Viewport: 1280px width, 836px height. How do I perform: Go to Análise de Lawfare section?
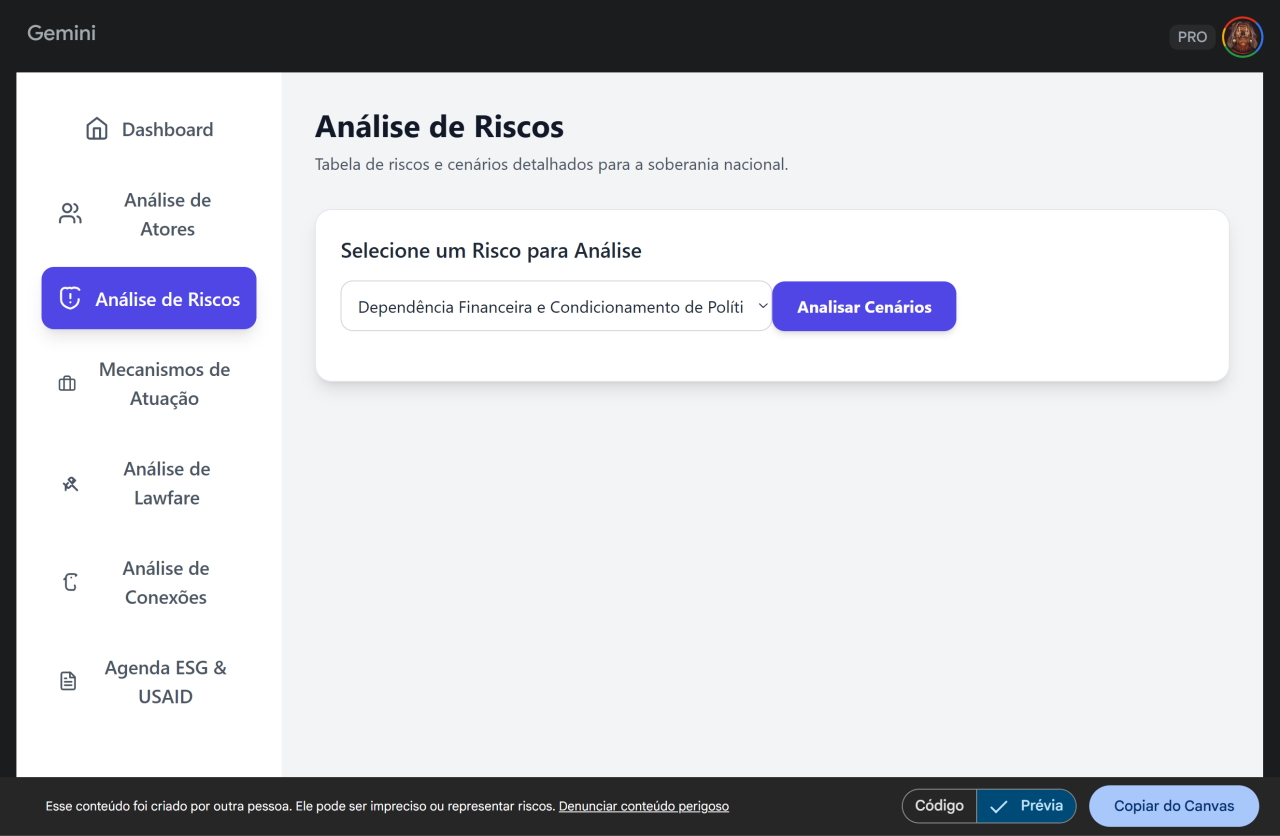click(x=167, y=484)
